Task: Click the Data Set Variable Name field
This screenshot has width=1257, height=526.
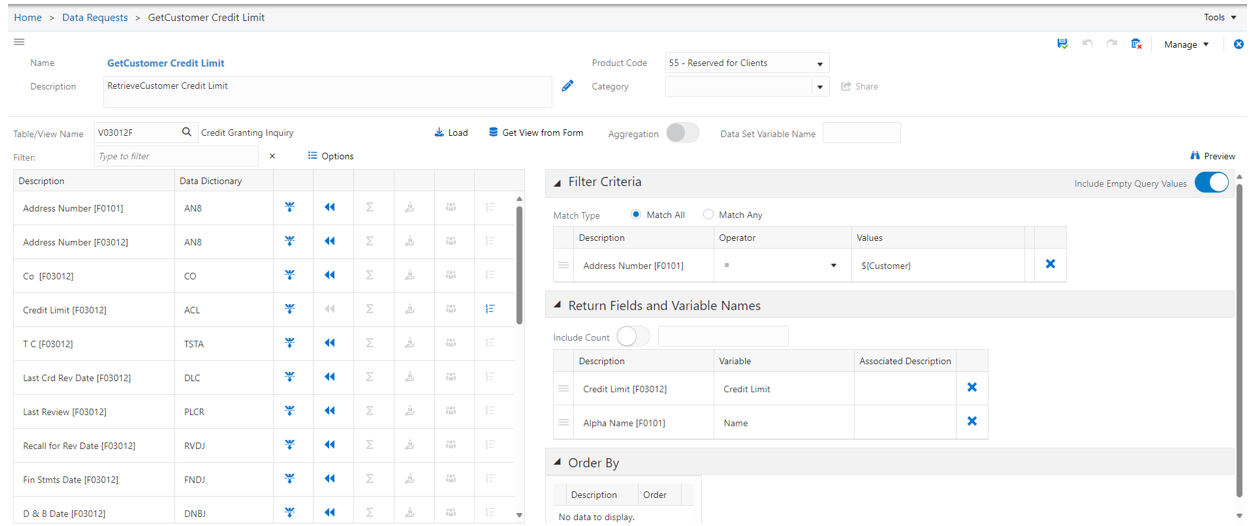Action: click(x=862, y=133)
